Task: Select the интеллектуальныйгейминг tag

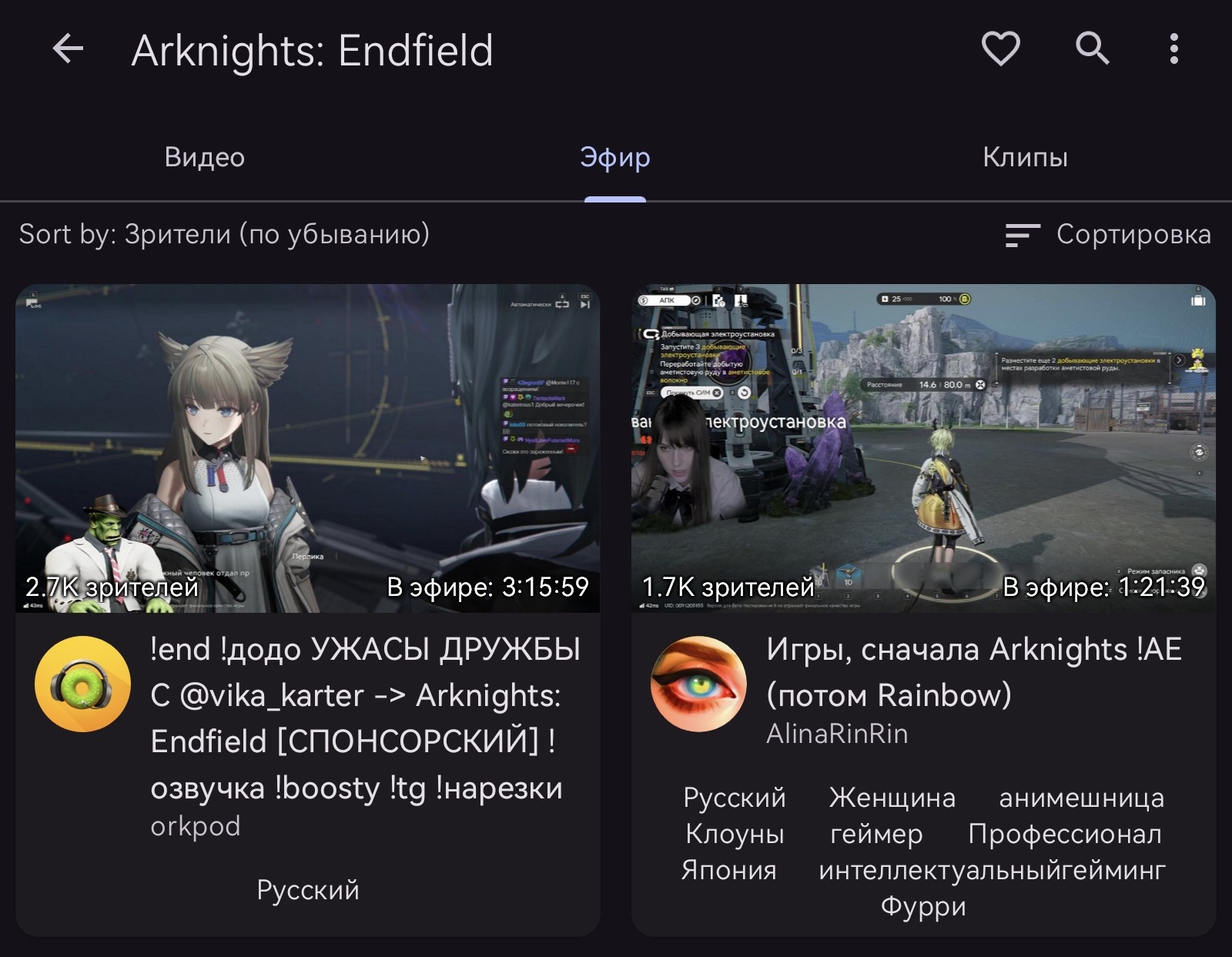Action: point(992,870)
